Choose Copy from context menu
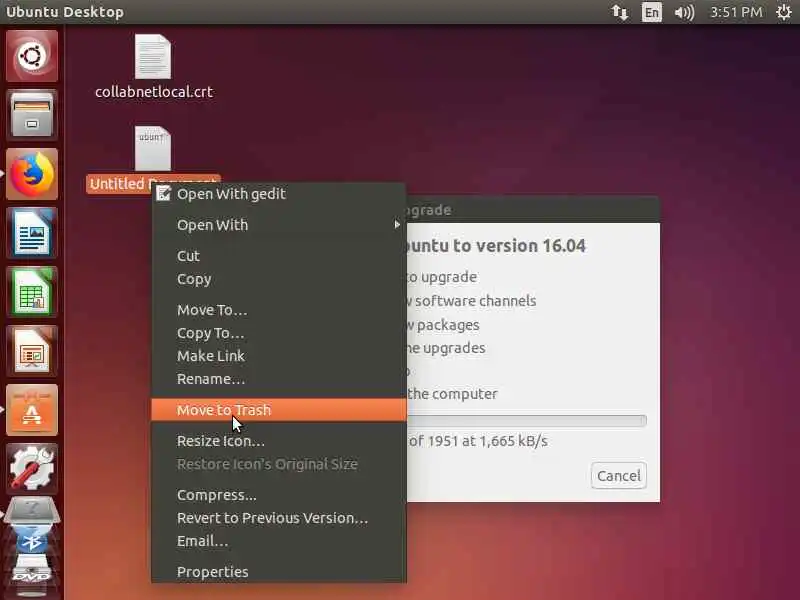This screenshot has height=600, width=800. point(279,279)
